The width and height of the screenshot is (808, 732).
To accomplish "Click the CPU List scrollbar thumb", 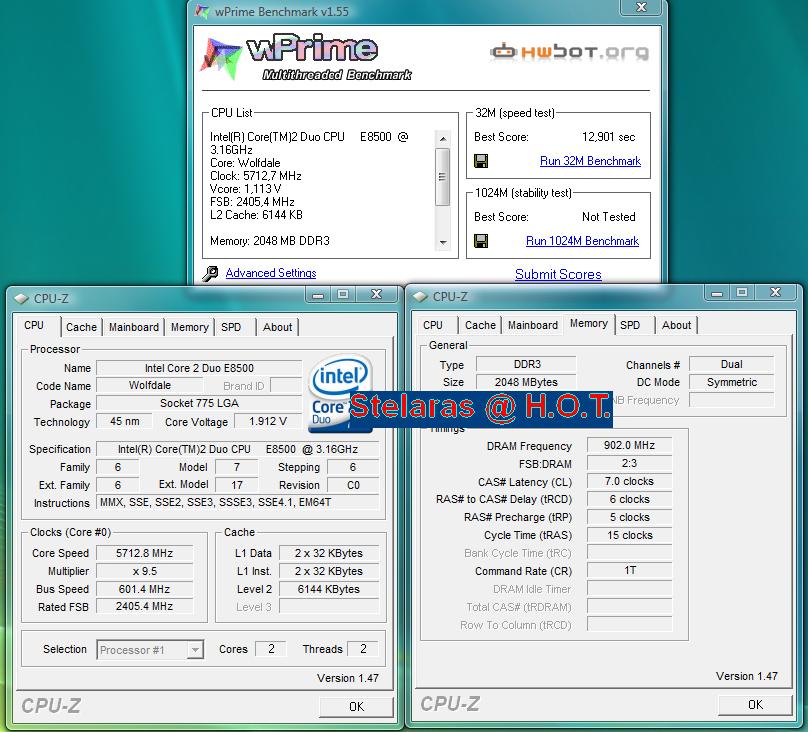I will [443, 177].
